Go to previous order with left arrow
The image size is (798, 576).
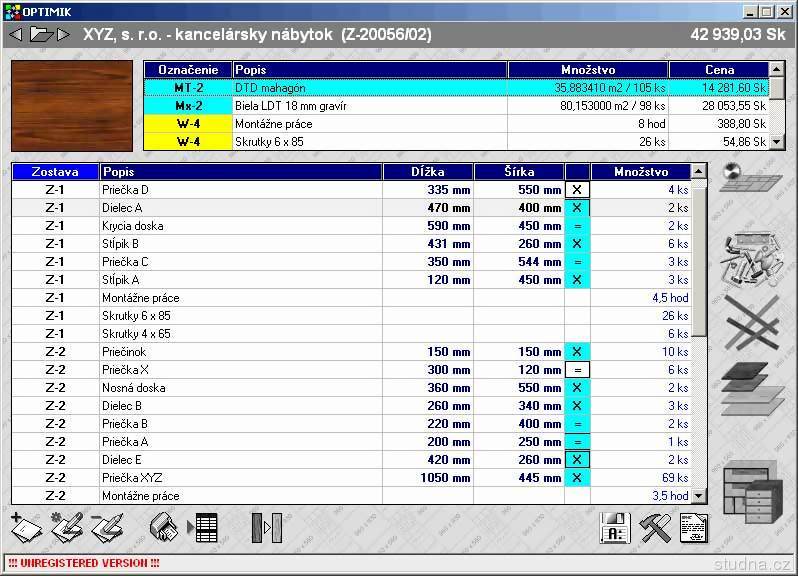coord(16,35)
